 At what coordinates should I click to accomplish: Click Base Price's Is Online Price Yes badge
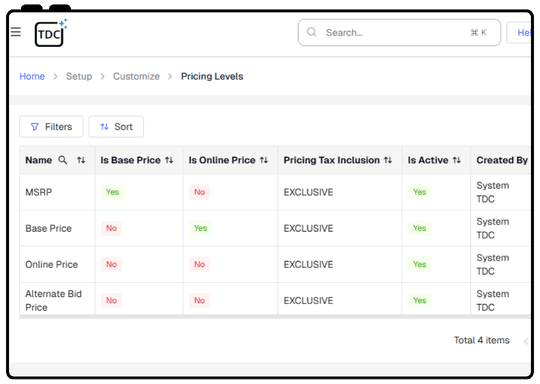(200, 228)
